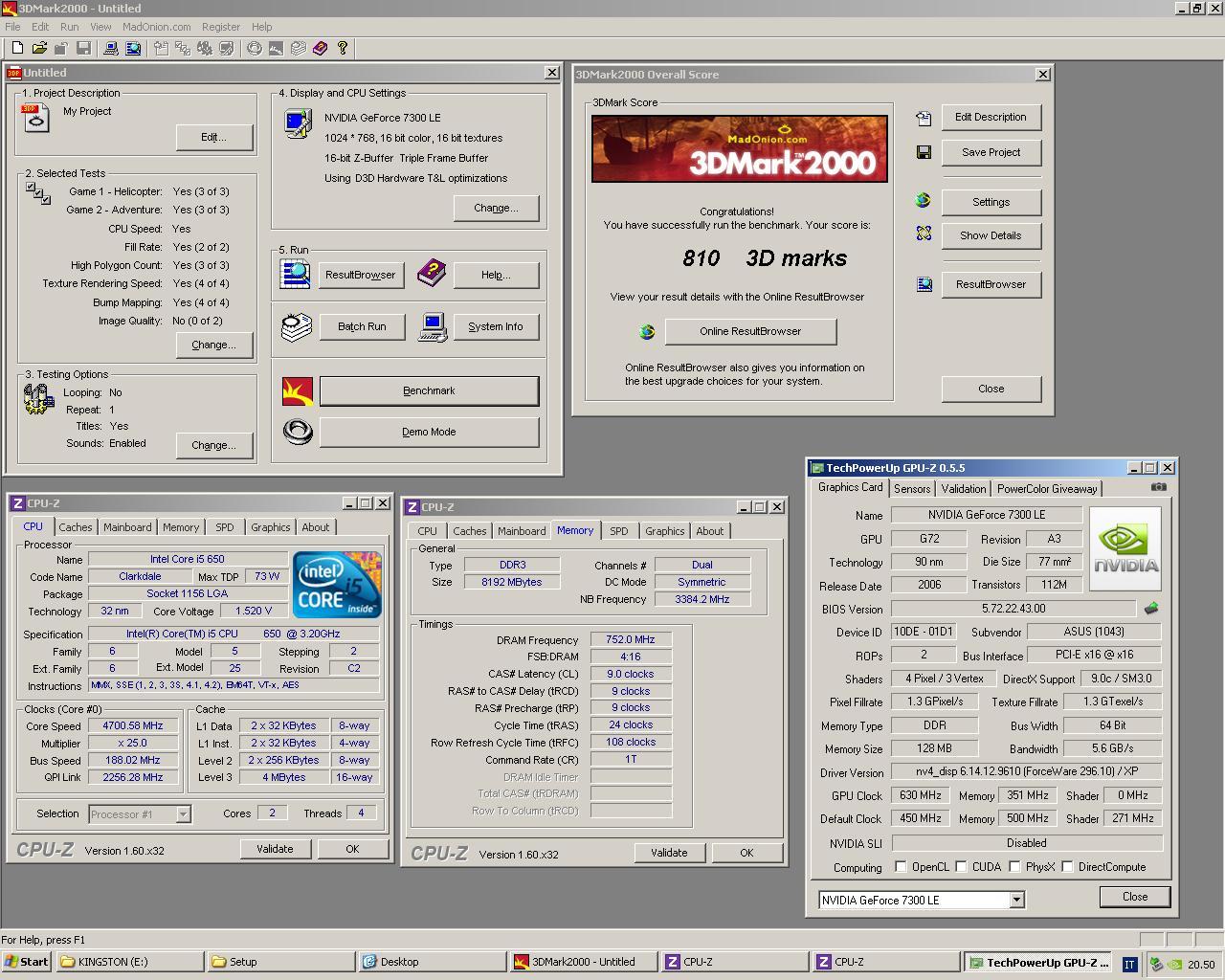Click the Intel Core i5 logo in CPU-Z
Screen dimensions: 1225x980
[x=337, y=585]
